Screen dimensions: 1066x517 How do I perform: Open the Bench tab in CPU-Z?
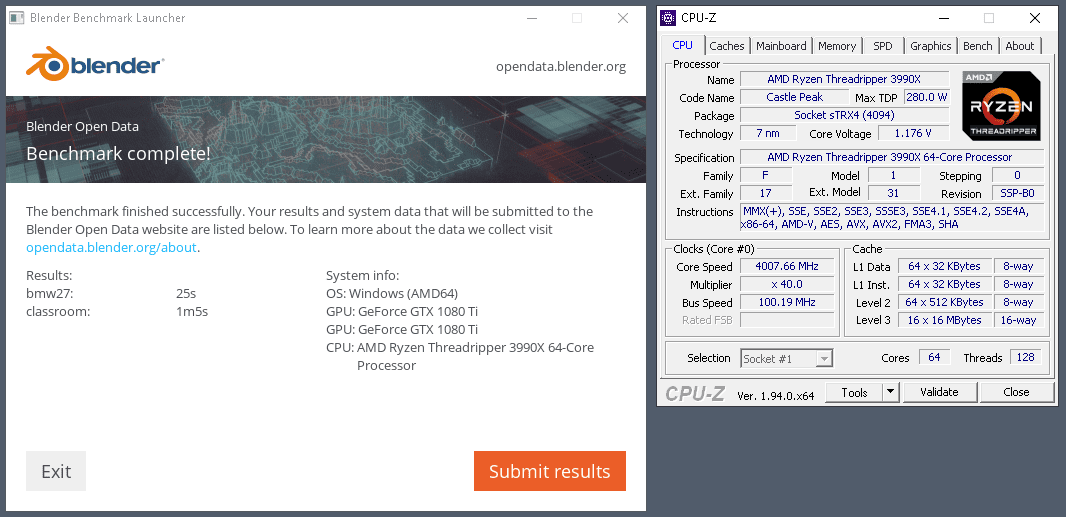978,46
